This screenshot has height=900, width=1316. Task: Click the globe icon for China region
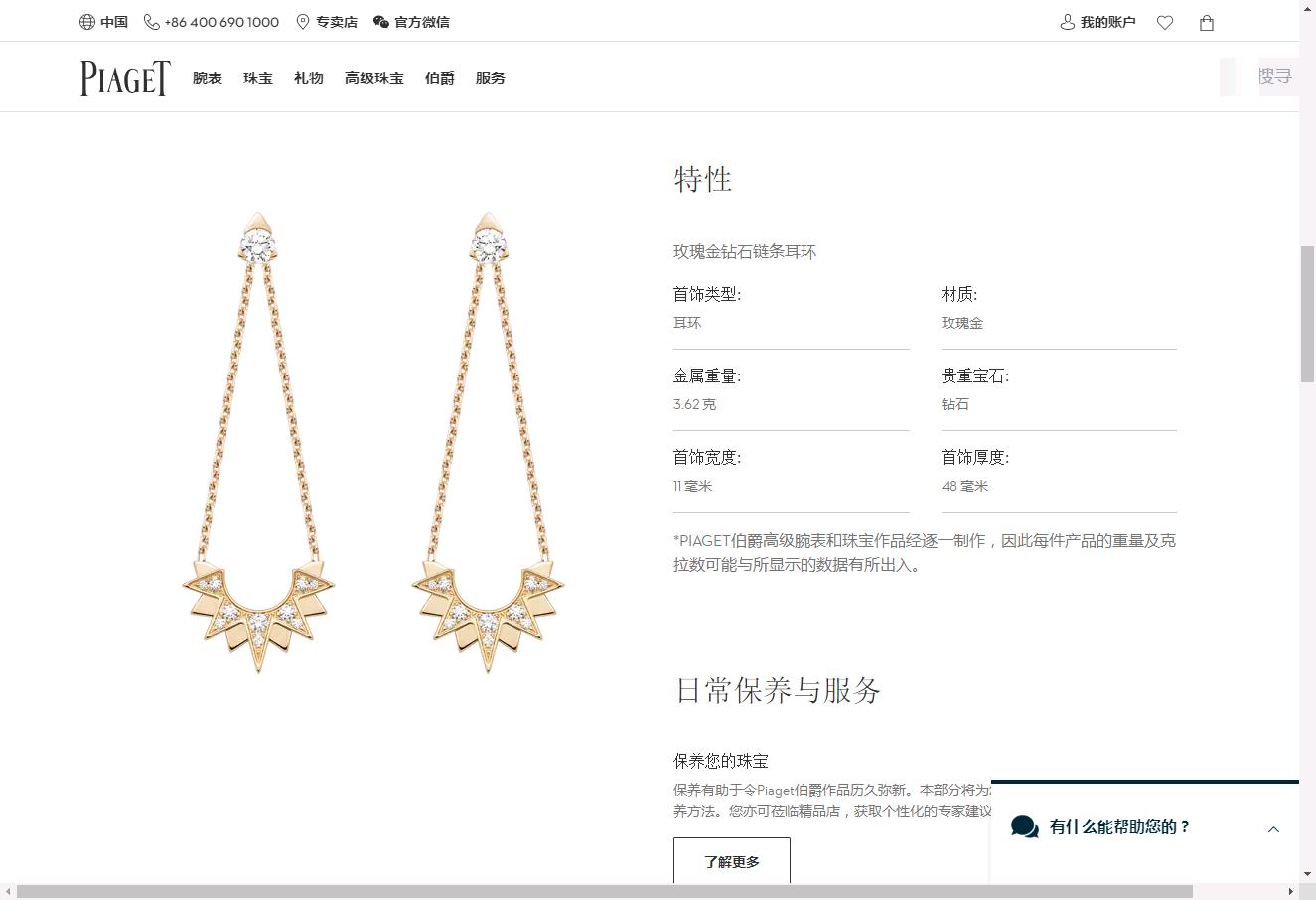(87, 22)
